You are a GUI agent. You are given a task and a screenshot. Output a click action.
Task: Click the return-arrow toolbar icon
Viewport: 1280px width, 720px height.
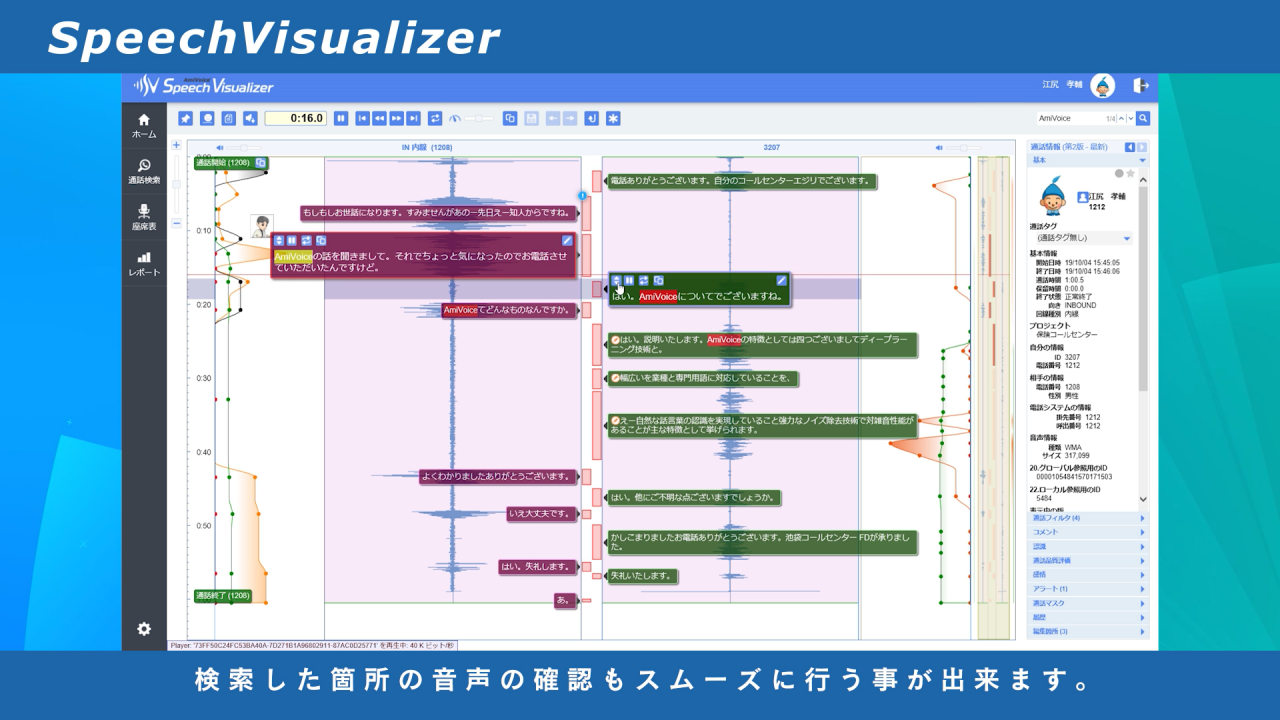tap(592, 118)
